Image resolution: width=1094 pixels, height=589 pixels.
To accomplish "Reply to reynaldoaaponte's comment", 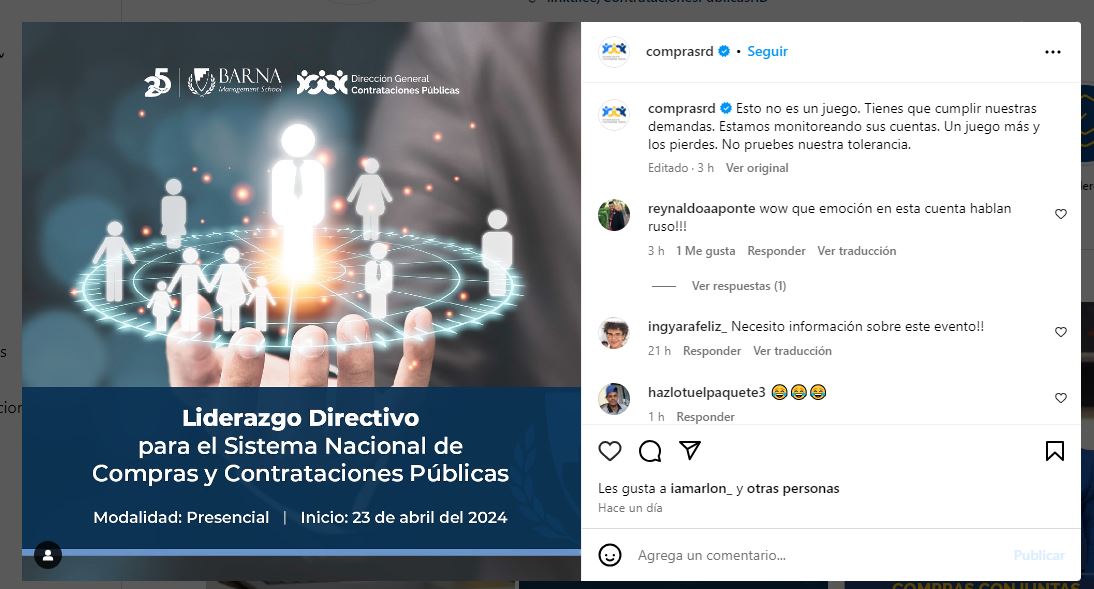I will [x=776, y=251].
